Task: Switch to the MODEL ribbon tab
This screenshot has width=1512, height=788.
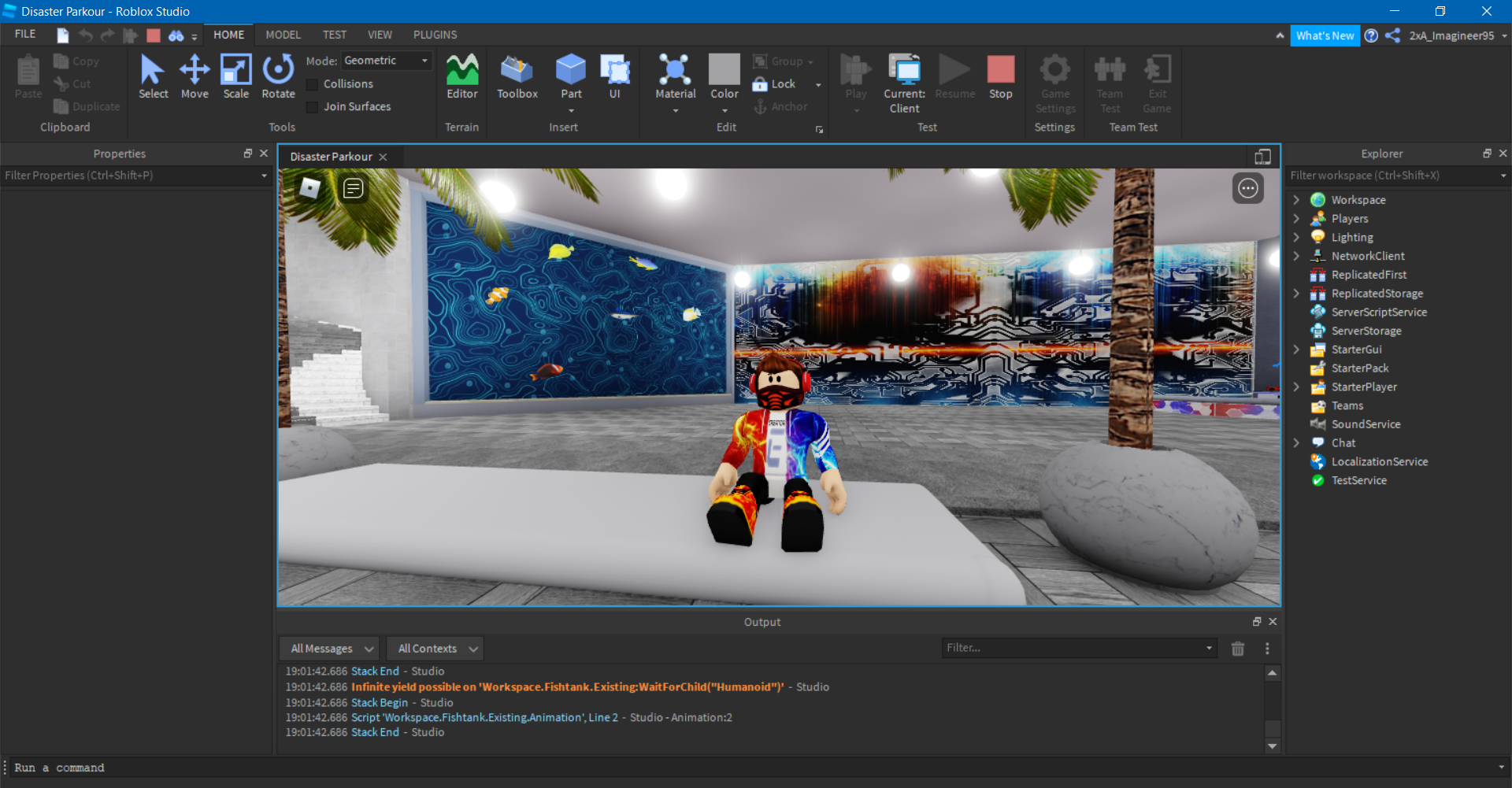Action: pyautogui.click(x=283, y=35)
